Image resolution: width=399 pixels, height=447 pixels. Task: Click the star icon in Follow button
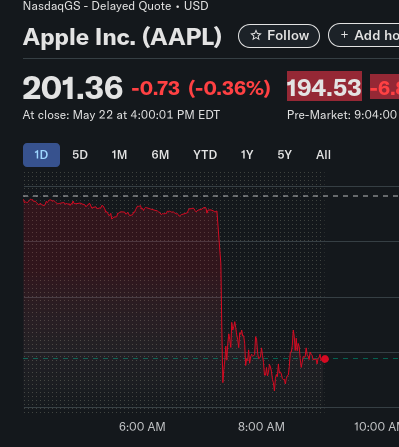256,36
